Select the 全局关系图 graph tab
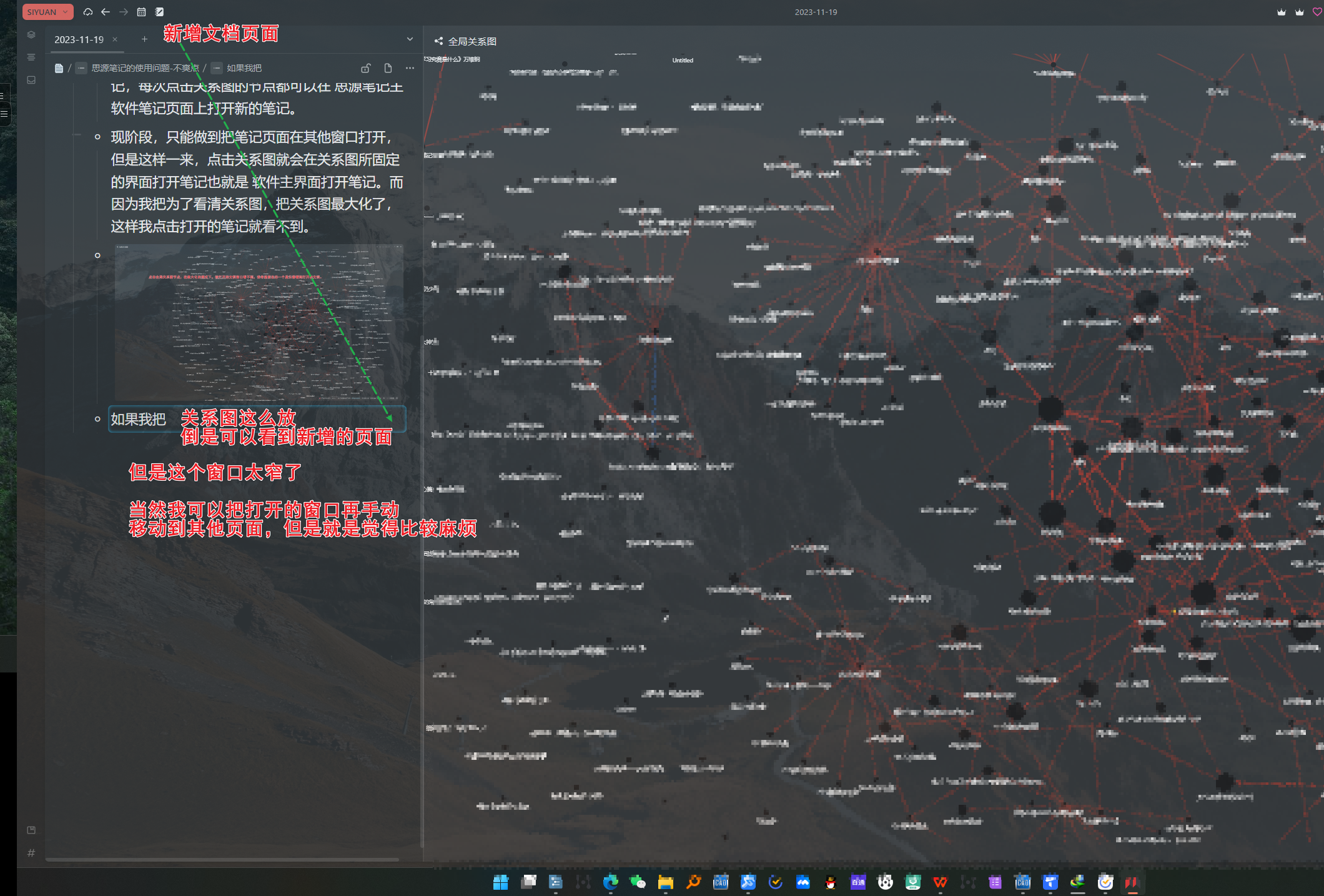1324x896 pixels. point(472,41)
